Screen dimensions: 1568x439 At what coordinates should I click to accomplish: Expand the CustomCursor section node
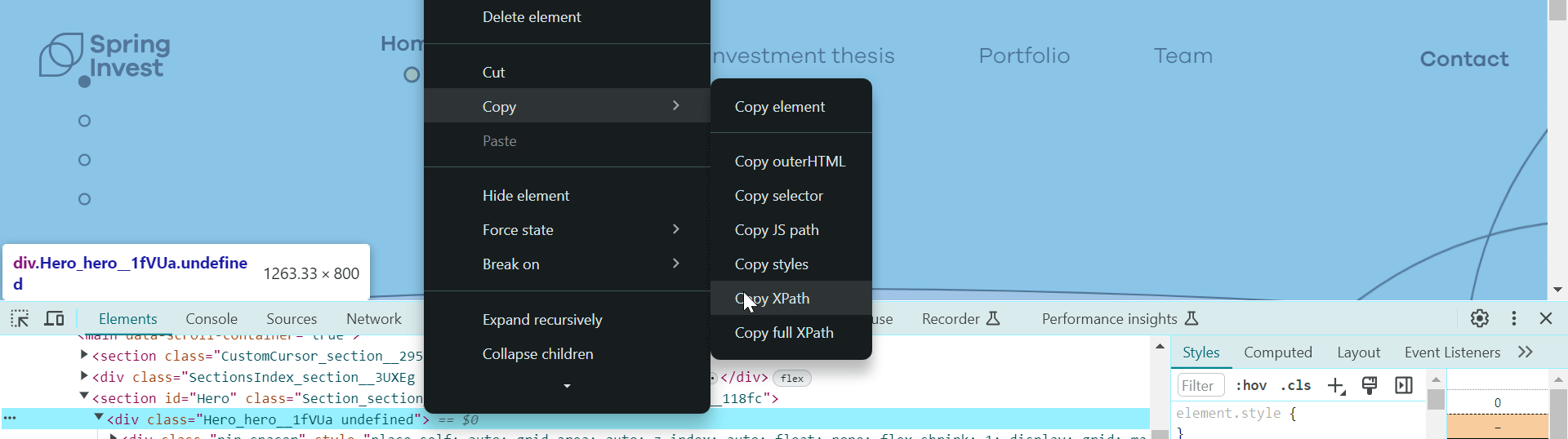[84, 355]
